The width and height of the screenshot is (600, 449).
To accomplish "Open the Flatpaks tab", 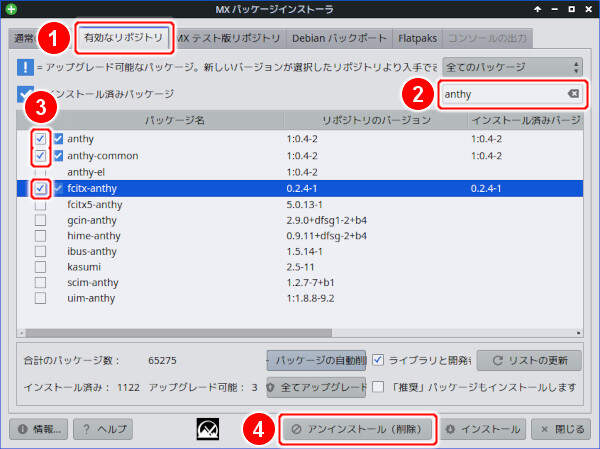I will 417,38.
